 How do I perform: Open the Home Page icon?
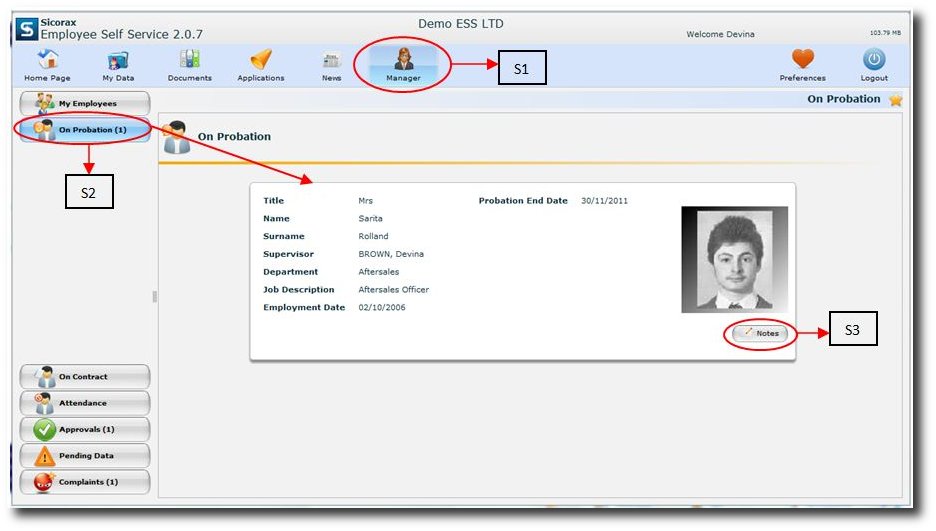47,60
